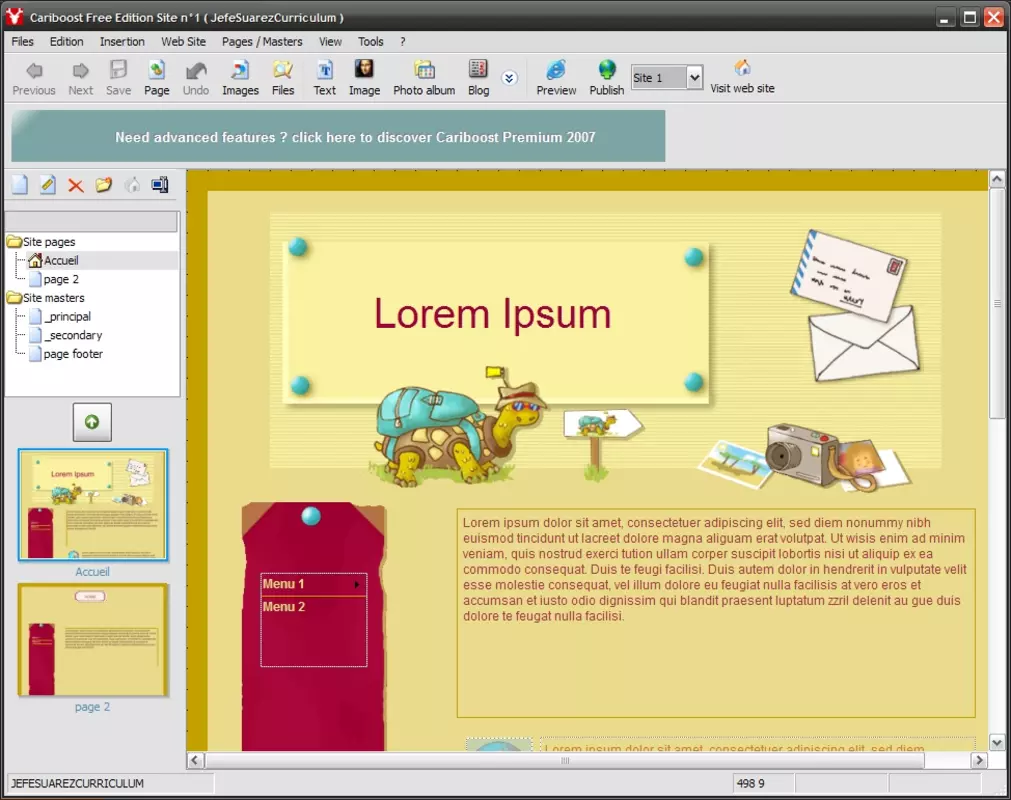
Task: Click the page 2 thumbnail caption
Action: (x=92, y=707)
